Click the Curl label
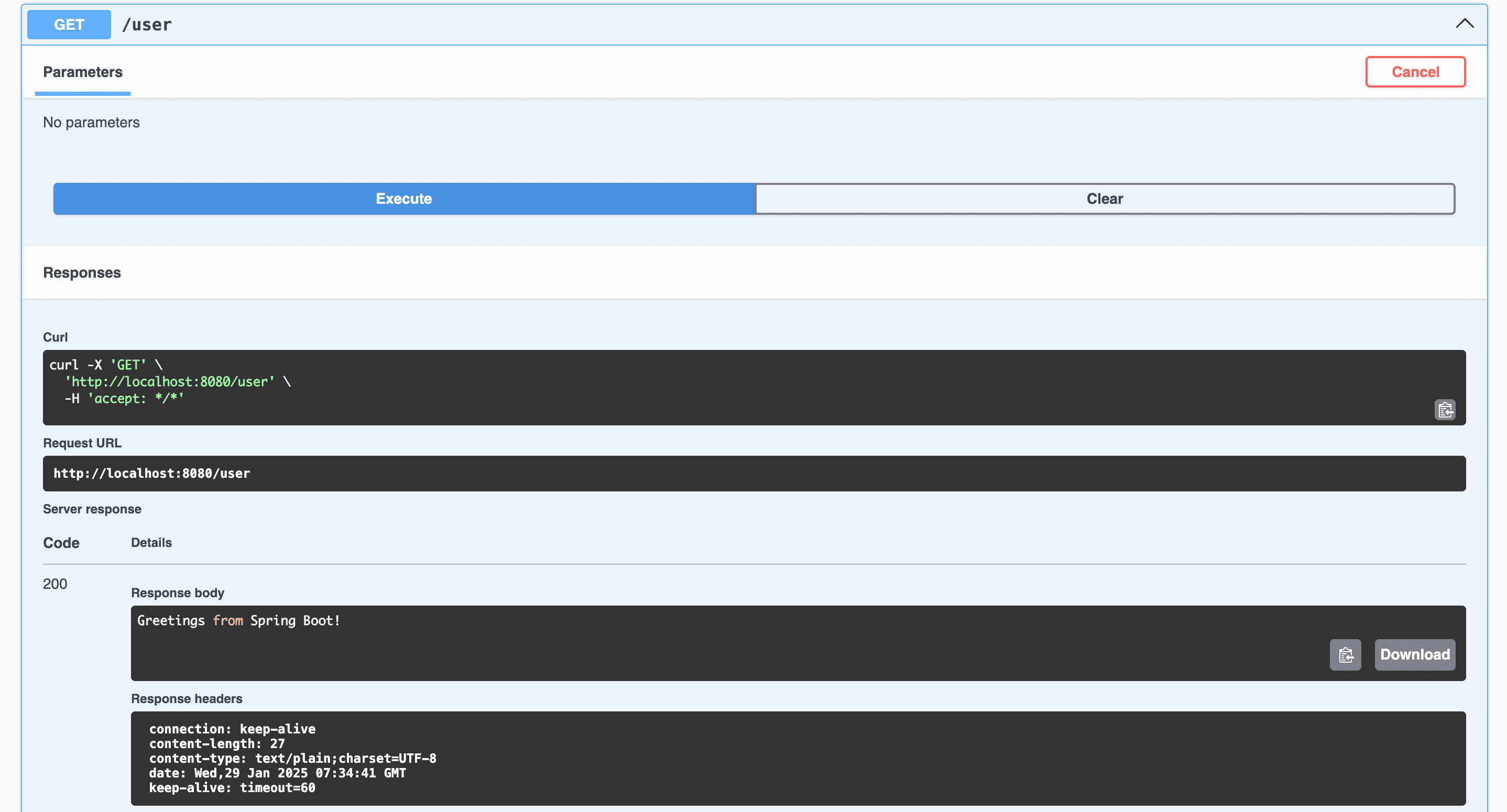The width and height of the screenshot is (1507, 812). coord(56,337)
